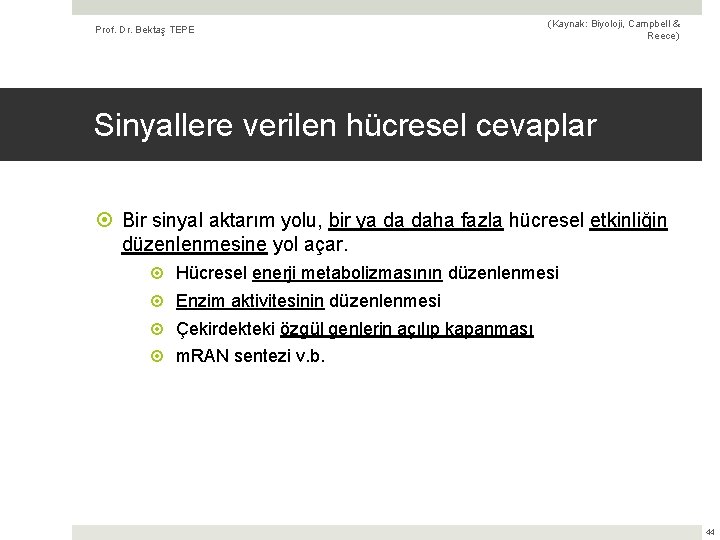This screenshot has width=720, height=540.
Task: Click the sub-bullet 'Hücresel enerji metabolizmasının düzenlenmesi'
Action: click(367, 273)
